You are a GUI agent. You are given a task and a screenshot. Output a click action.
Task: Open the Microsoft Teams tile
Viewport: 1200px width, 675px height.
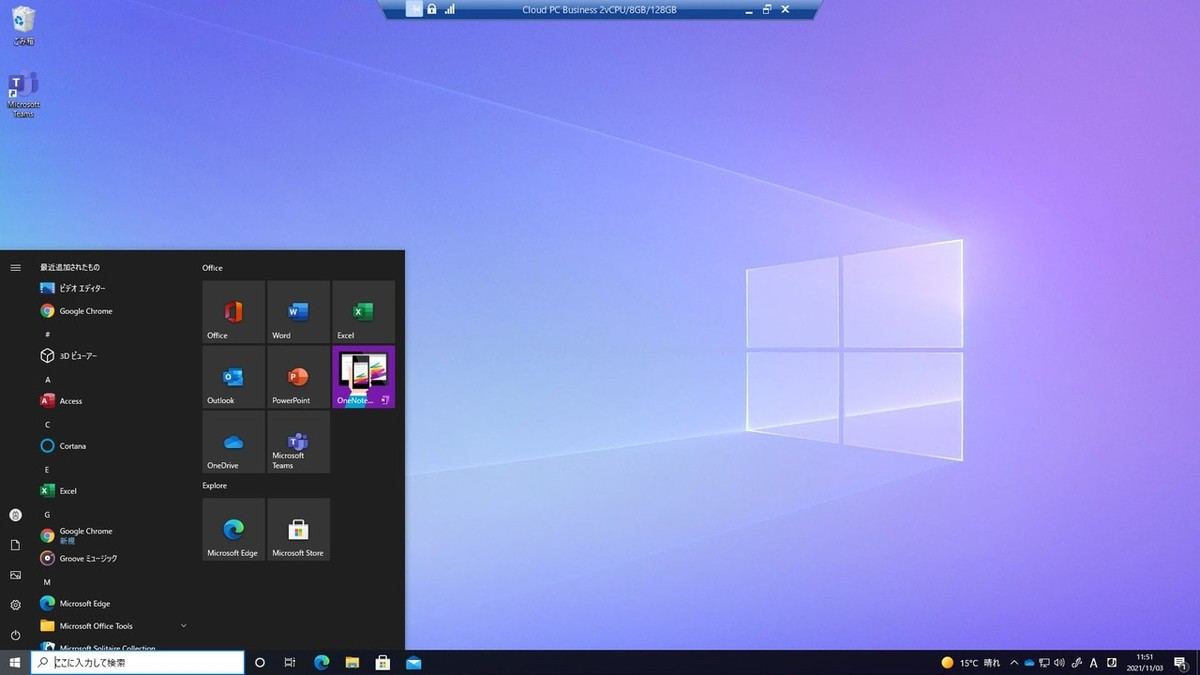click(299, 442)
